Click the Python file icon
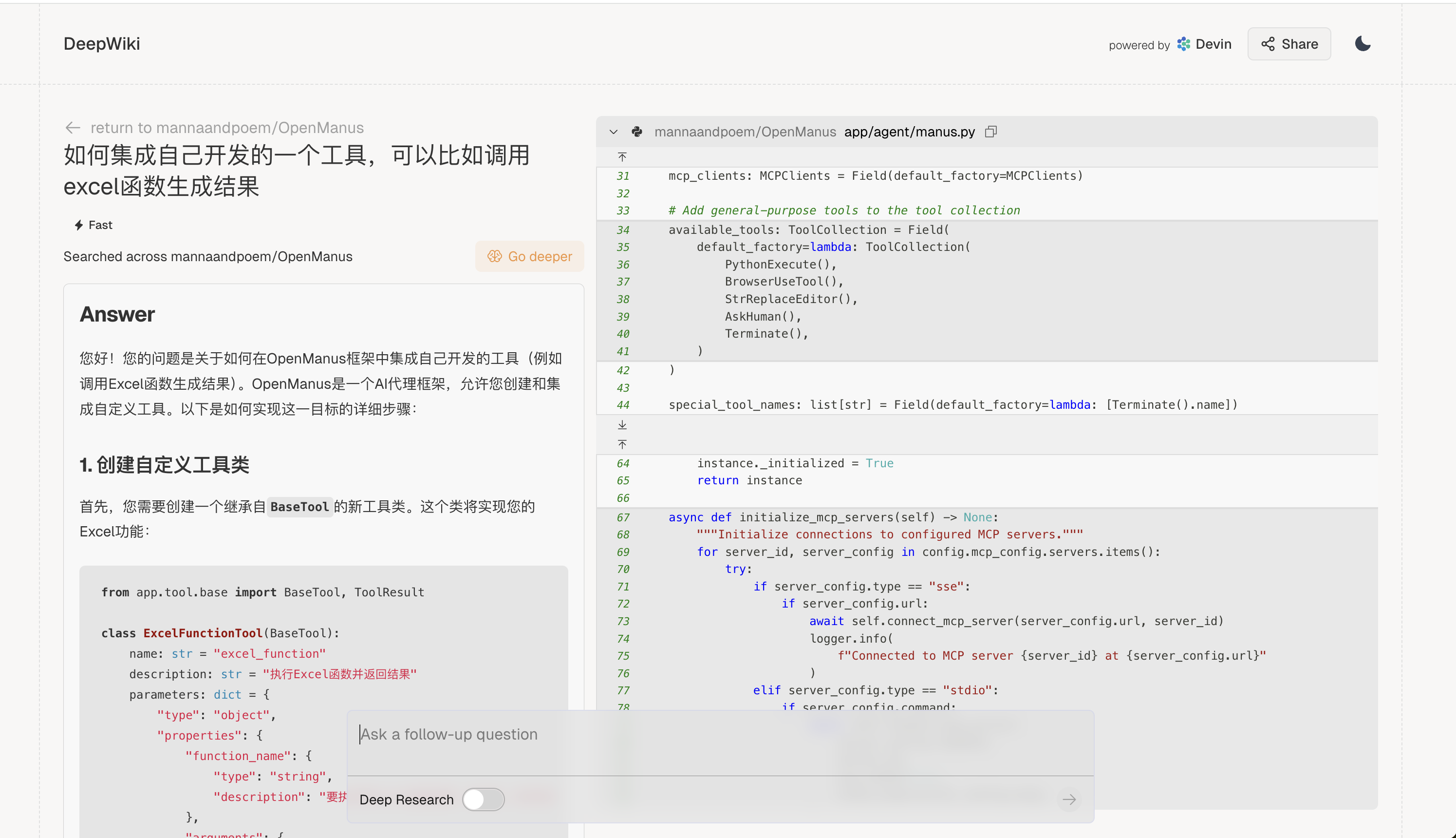Image resolution: width=1456 pixels, height=838 pixels. point(637,132)
